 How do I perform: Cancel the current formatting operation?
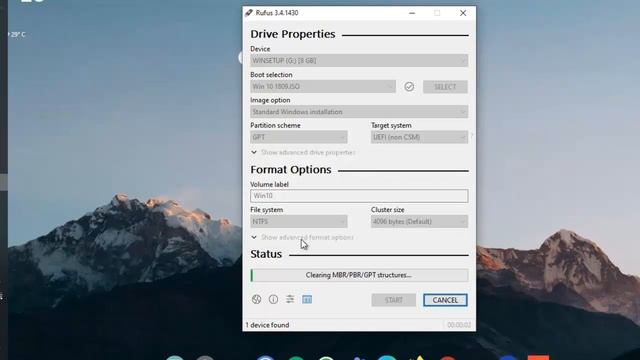click(x=445, y=300)
